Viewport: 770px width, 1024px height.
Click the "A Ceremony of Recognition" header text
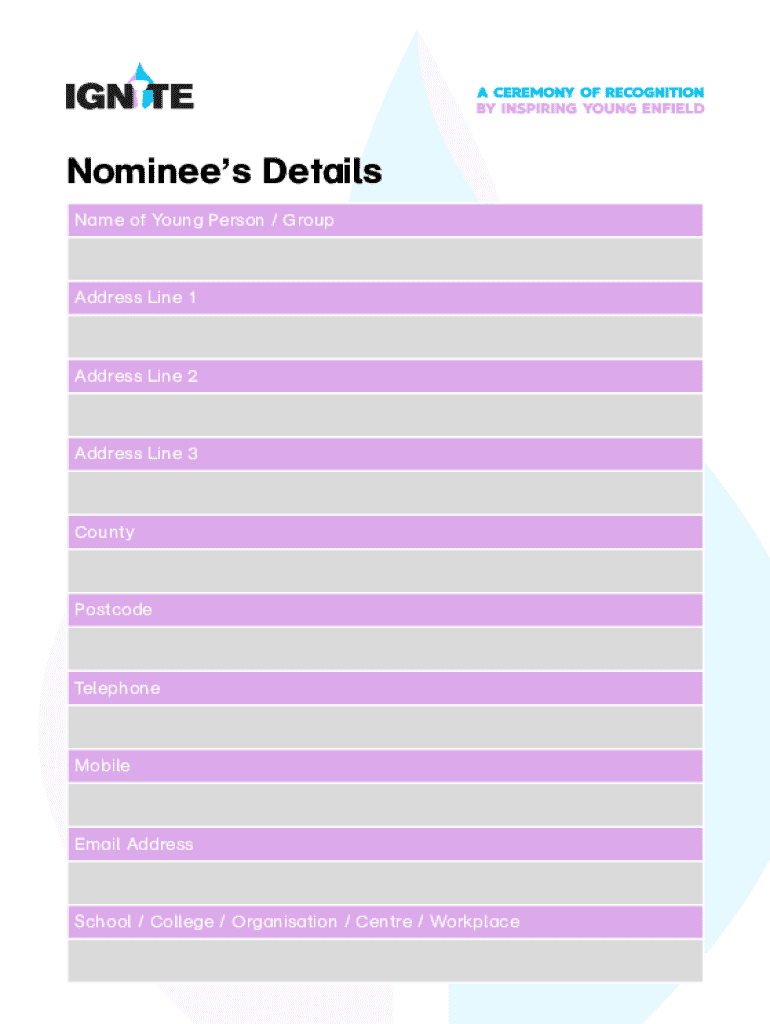pyautogui.click(x=590, y=92)
